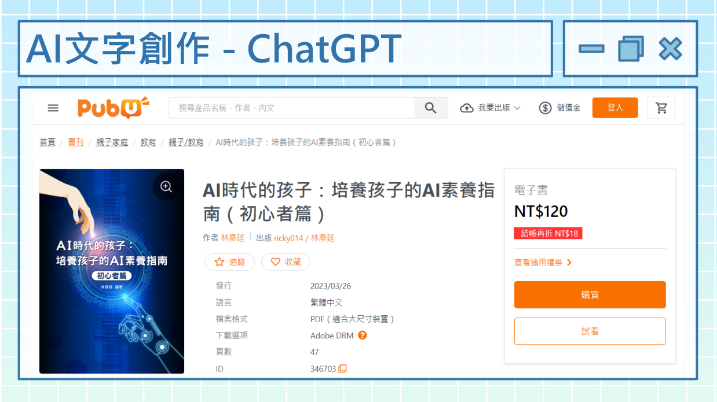
Task: Go to the Pubu logo homepage
Action: [x=113, y=107]
